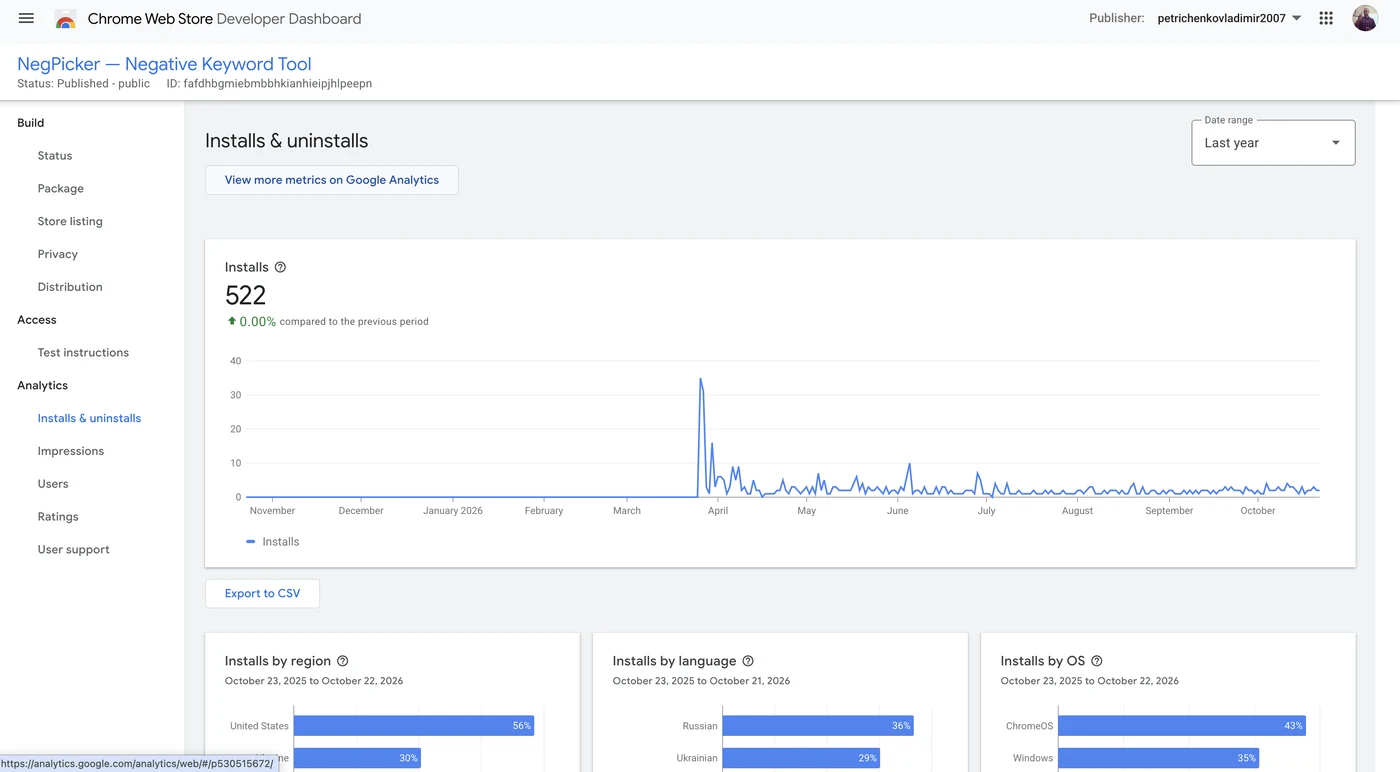
Task: Open NegPicker — Negative Keyword Tool title link
Action: point(164,64)
